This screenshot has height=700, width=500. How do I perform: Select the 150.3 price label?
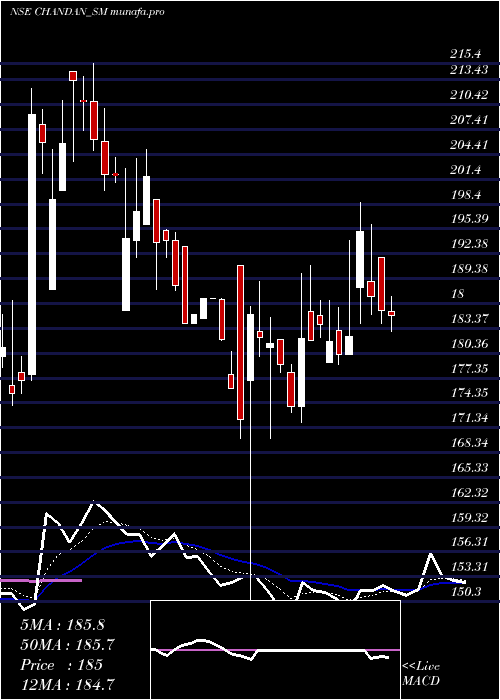tap(466, 592)
